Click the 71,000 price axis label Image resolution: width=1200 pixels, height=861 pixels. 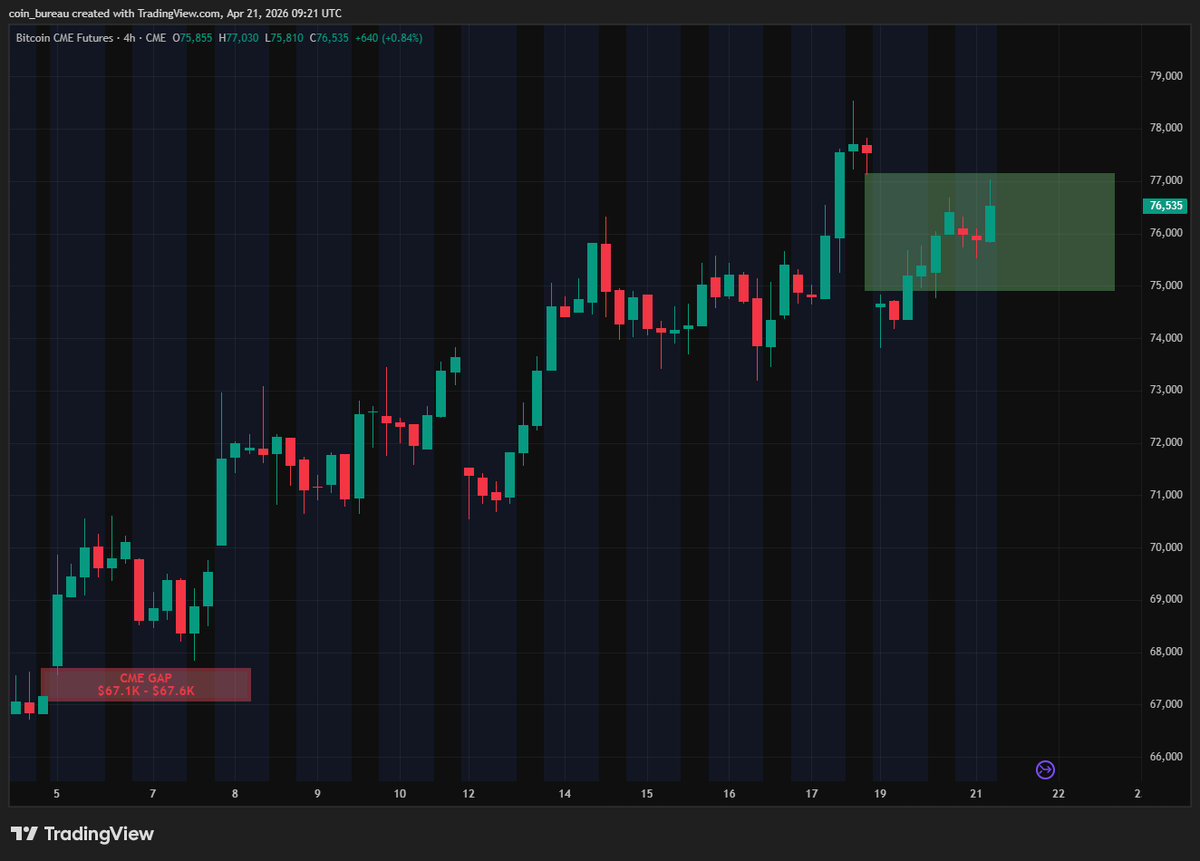tap(1167, 495)
